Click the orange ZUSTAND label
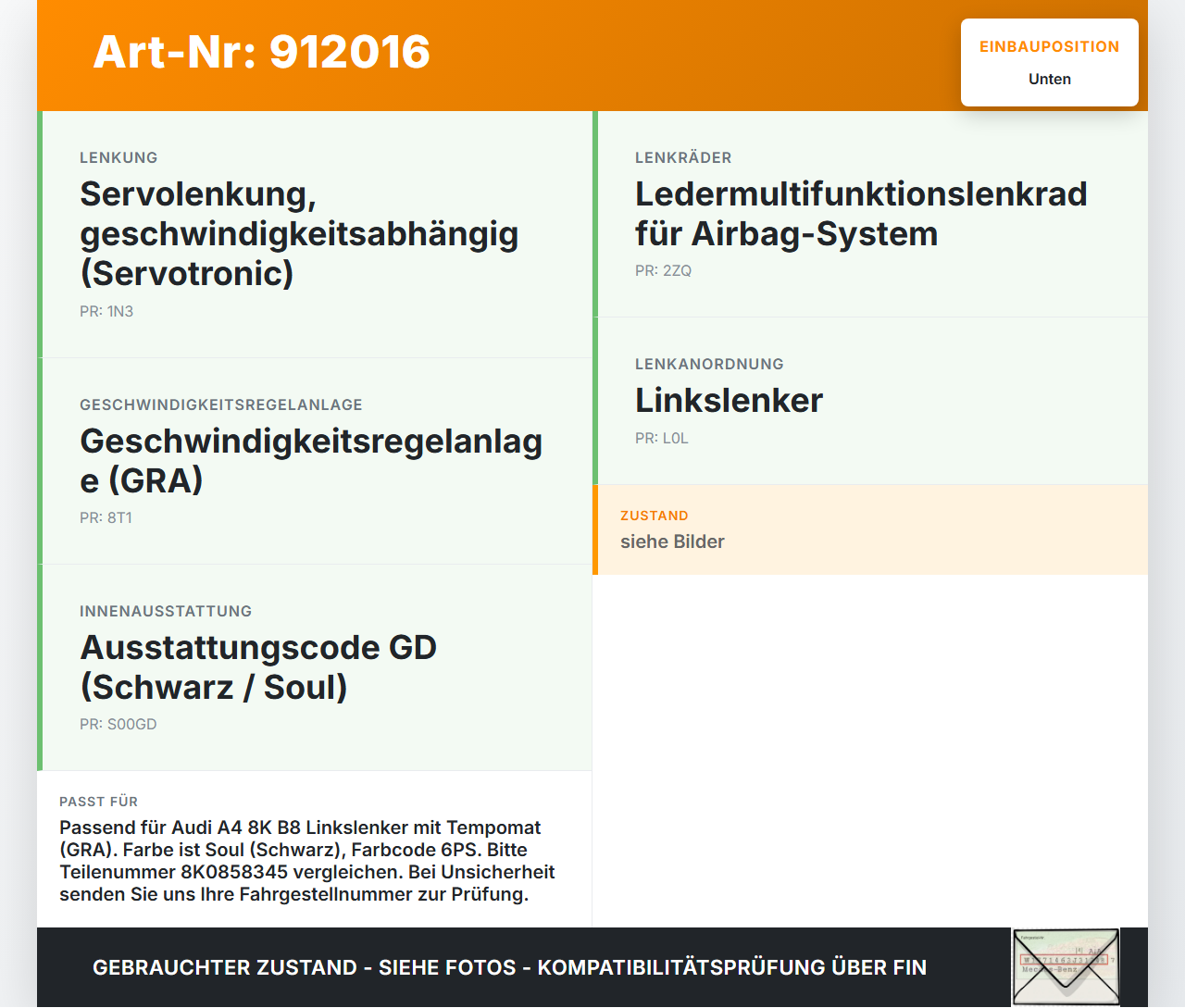The image size is (1185, 1008). [655, 516]
